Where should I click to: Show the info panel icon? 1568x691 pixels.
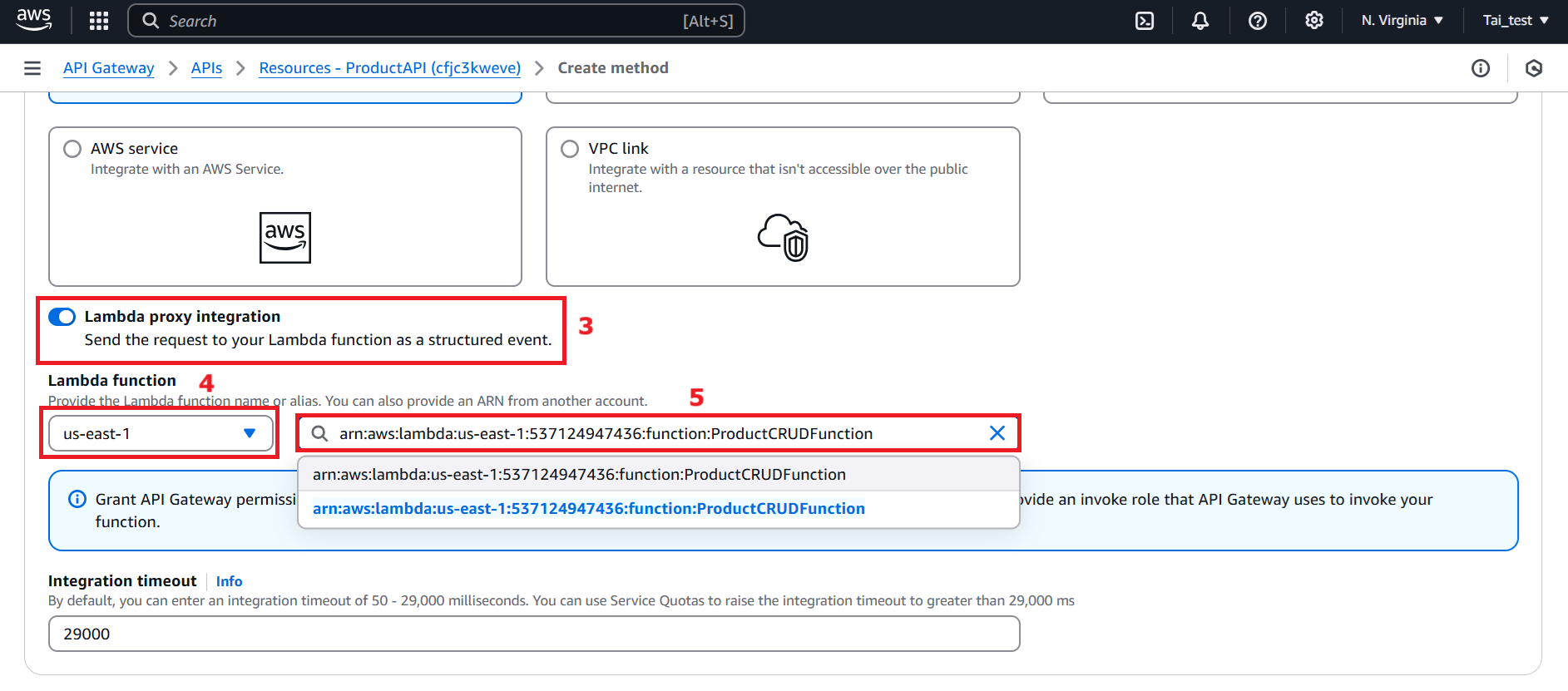(1481, 68)
